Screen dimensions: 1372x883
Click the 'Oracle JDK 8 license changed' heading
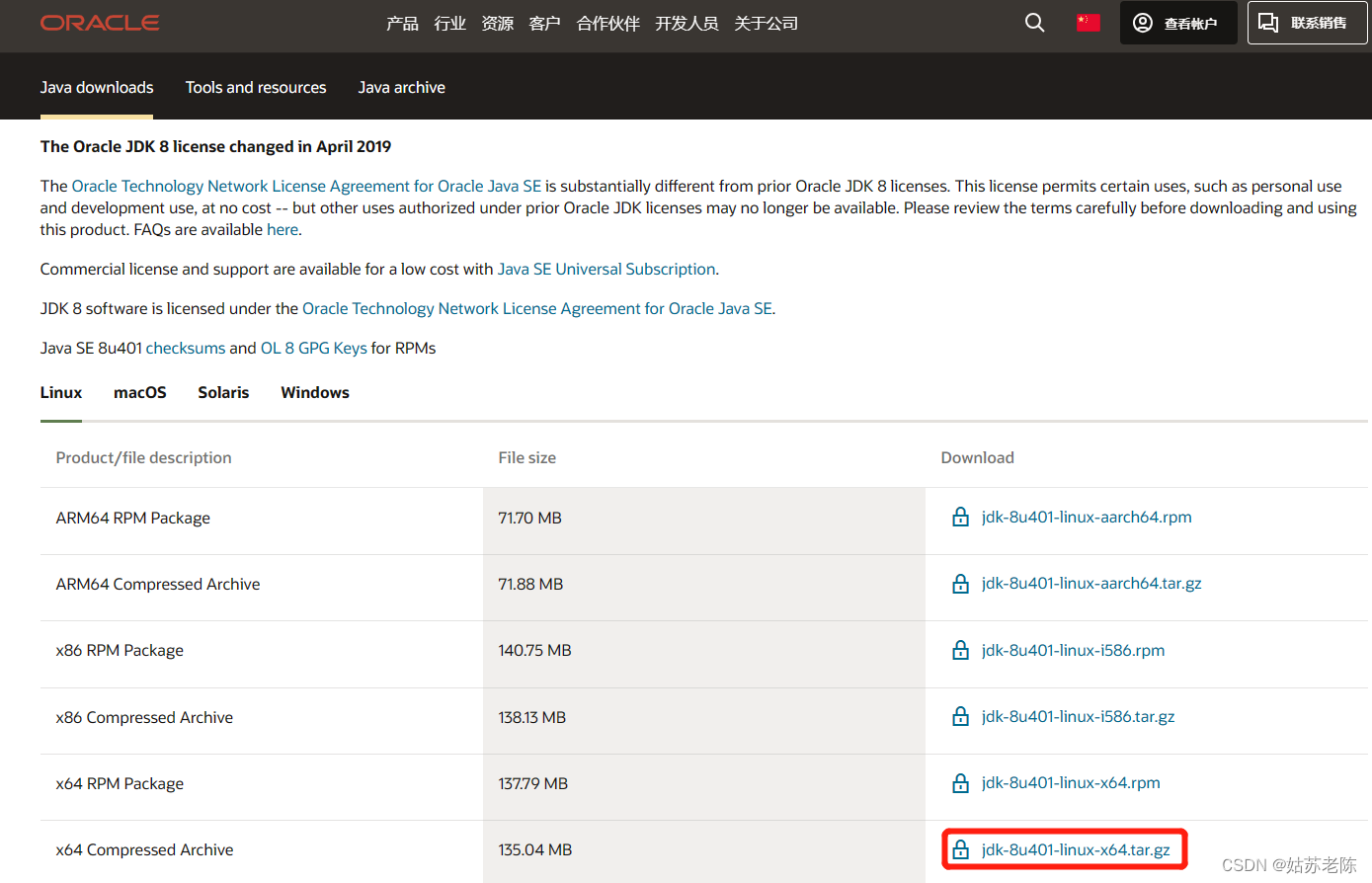[x=215, y=146]
